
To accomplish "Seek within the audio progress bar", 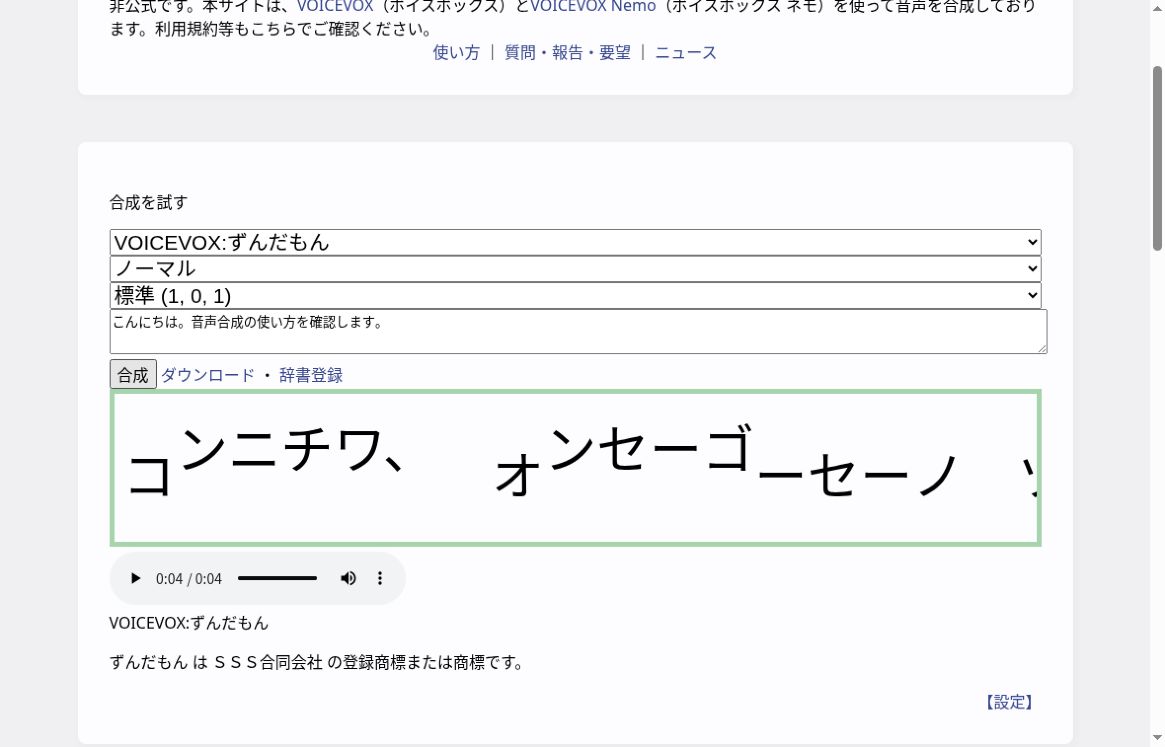I will coord(277,578).
